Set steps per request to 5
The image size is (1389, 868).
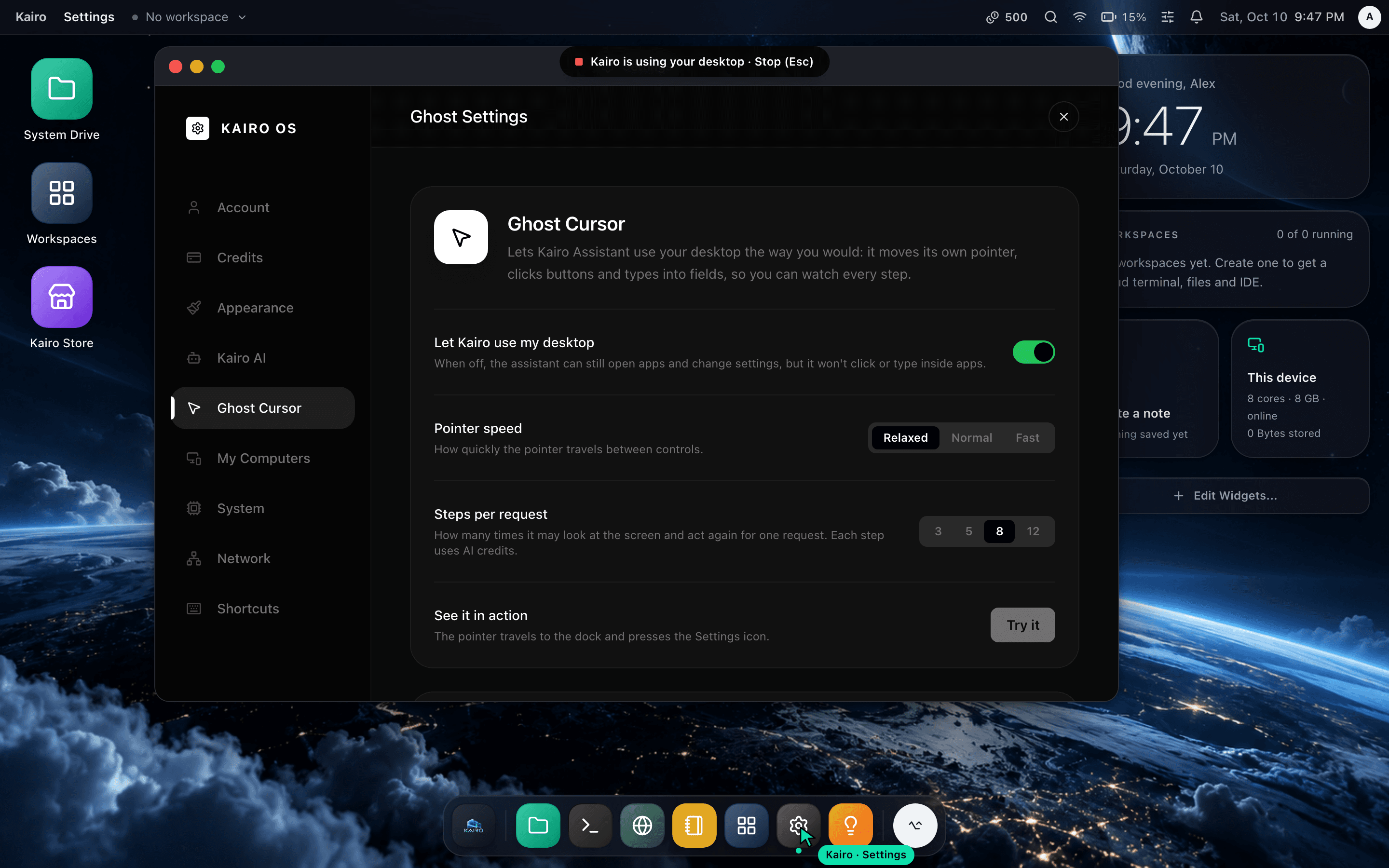pyautogui.click(x=969, y=531)
